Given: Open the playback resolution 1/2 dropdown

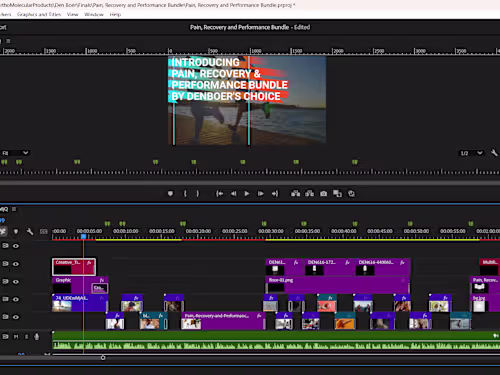Looking at the screenshot, I should [x=471, y=153].
